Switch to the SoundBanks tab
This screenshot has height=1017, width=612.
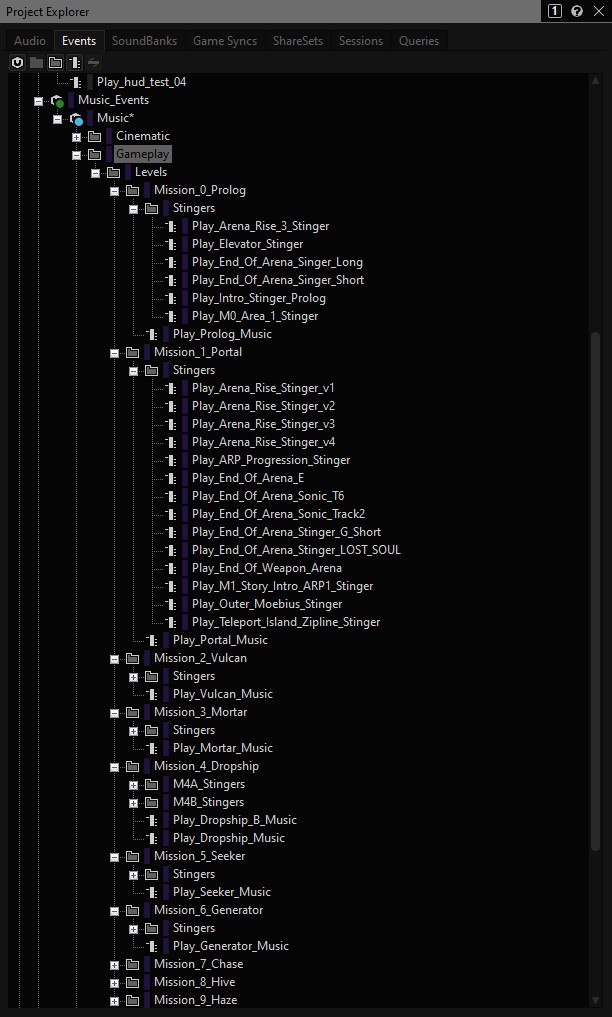tap(144, 41)
